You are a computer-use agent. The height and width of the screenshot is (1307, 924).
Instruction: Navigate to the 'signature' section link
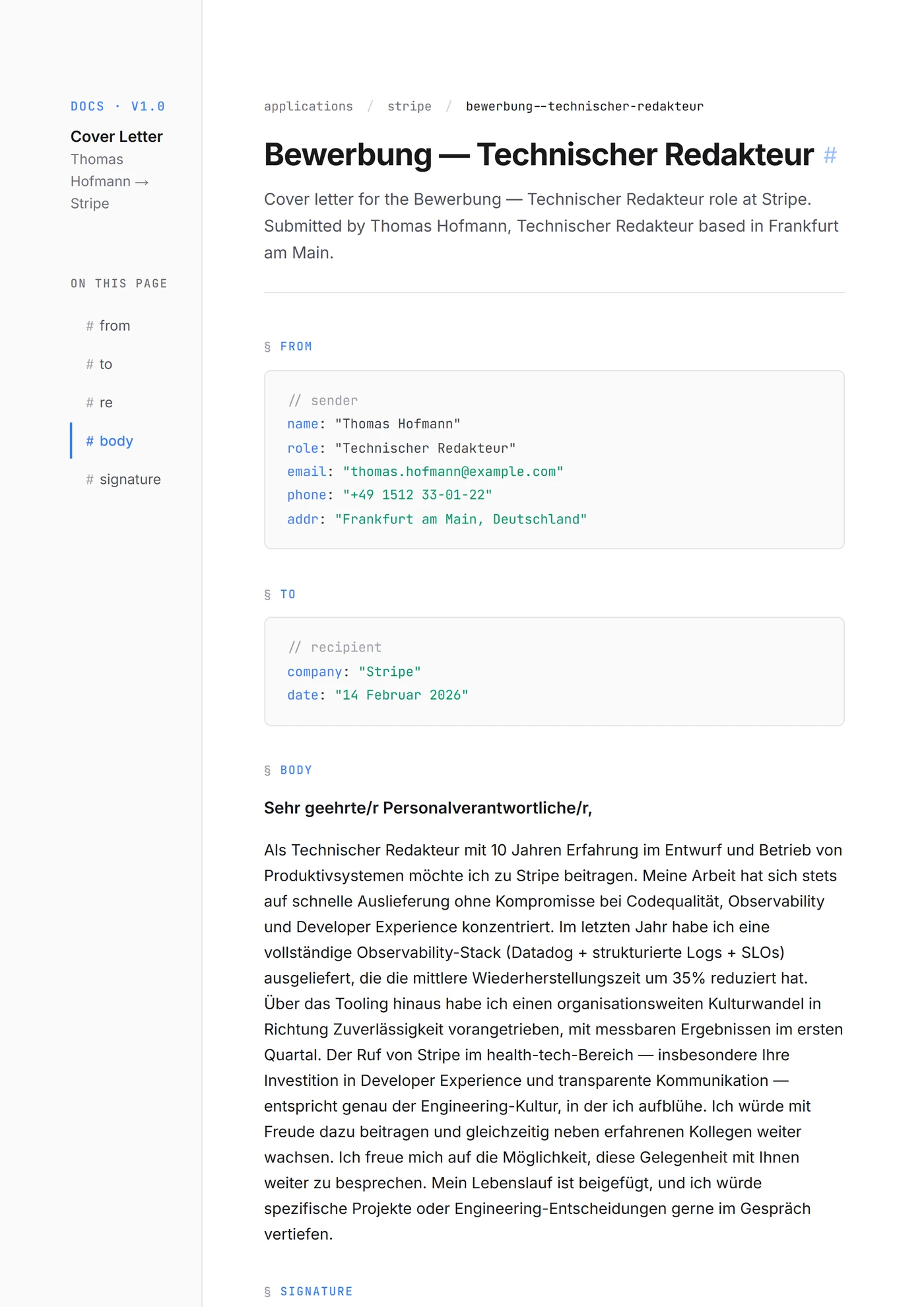(123, 479)
